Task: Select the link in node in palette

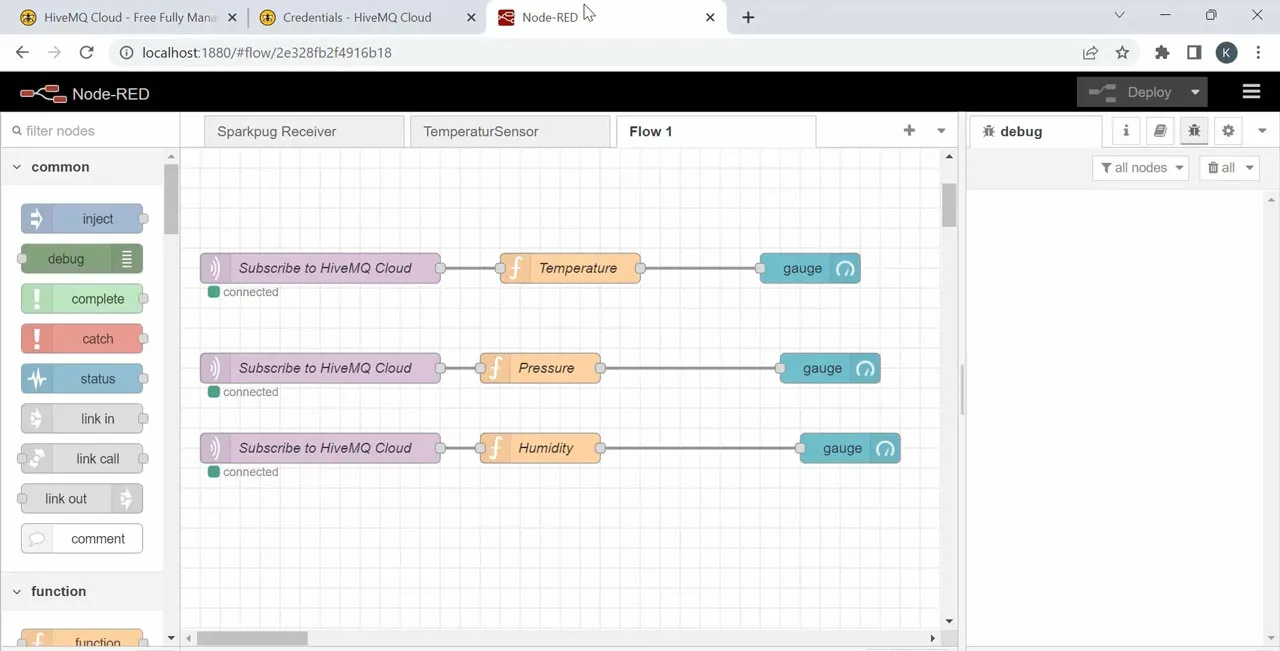Action: click(x=82, y=419)
